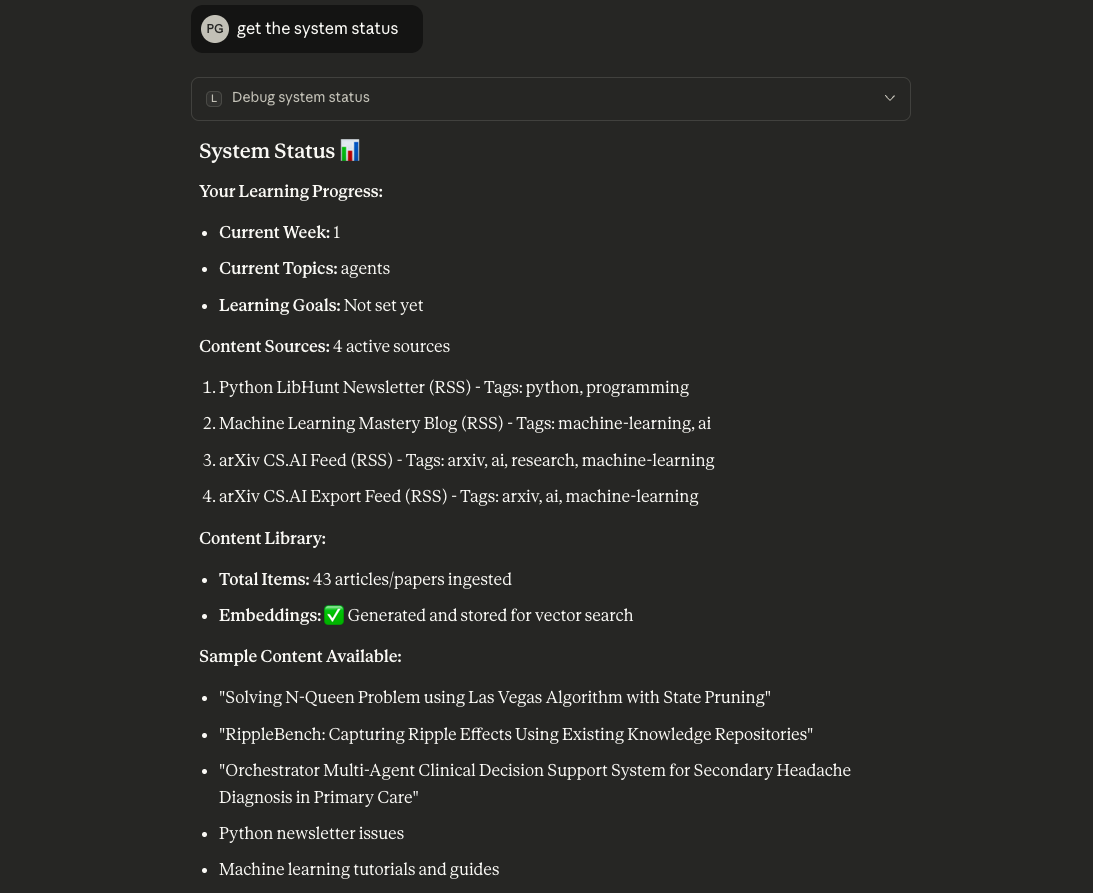The height and width of the screenshot is (893, 1093).
Task: Click the RippleBench paper title
Action: coord(515,735)
